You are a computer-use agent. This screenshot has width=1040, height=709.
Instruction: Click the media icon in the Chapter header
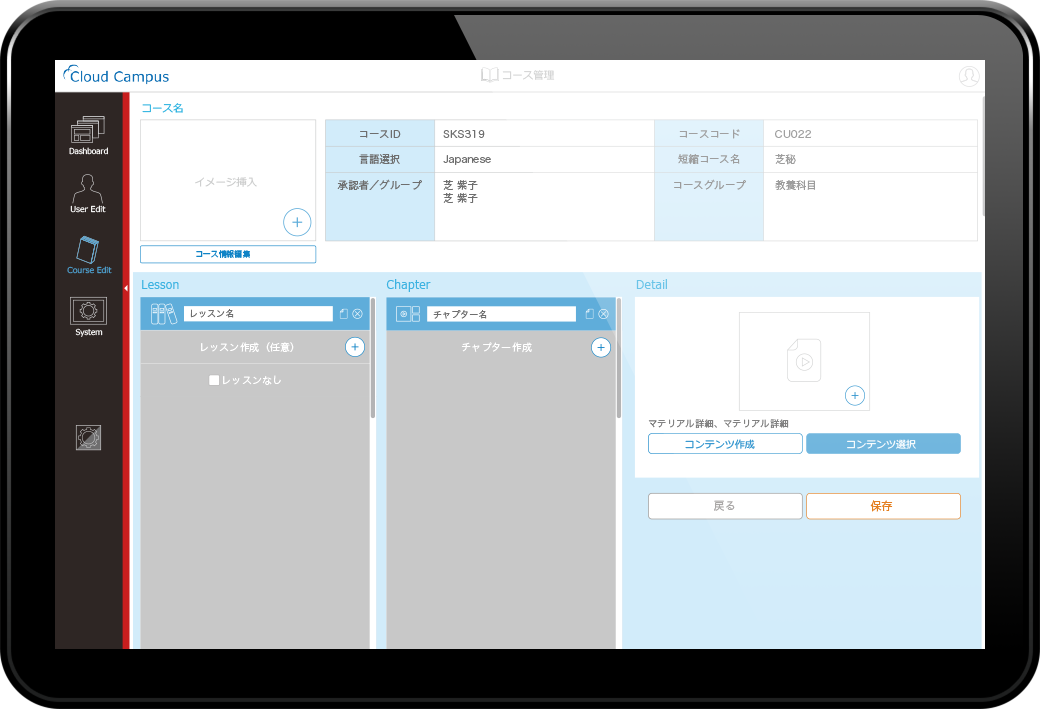coord(409,313)
